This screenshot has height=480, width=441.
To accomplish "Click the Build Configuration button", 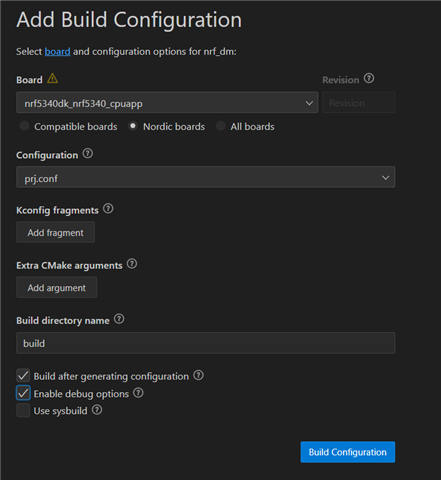I will click(x=348, y=452).
